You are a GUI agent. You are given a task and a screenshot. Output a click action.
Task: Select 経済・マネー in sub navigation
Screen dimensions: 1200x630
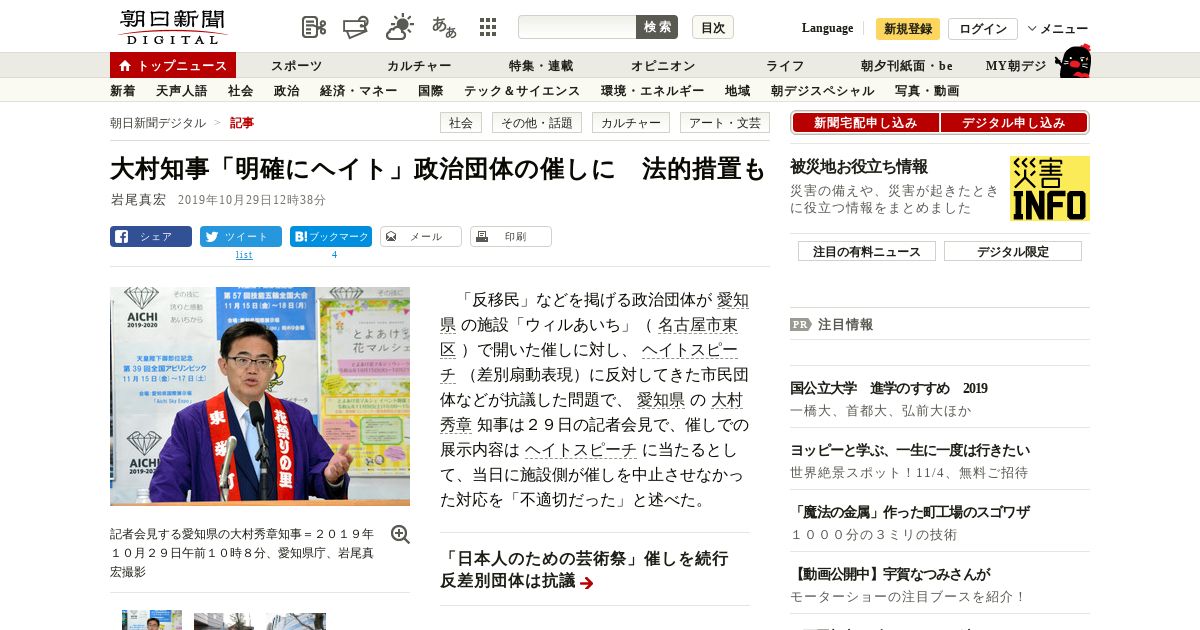[359, 91]
